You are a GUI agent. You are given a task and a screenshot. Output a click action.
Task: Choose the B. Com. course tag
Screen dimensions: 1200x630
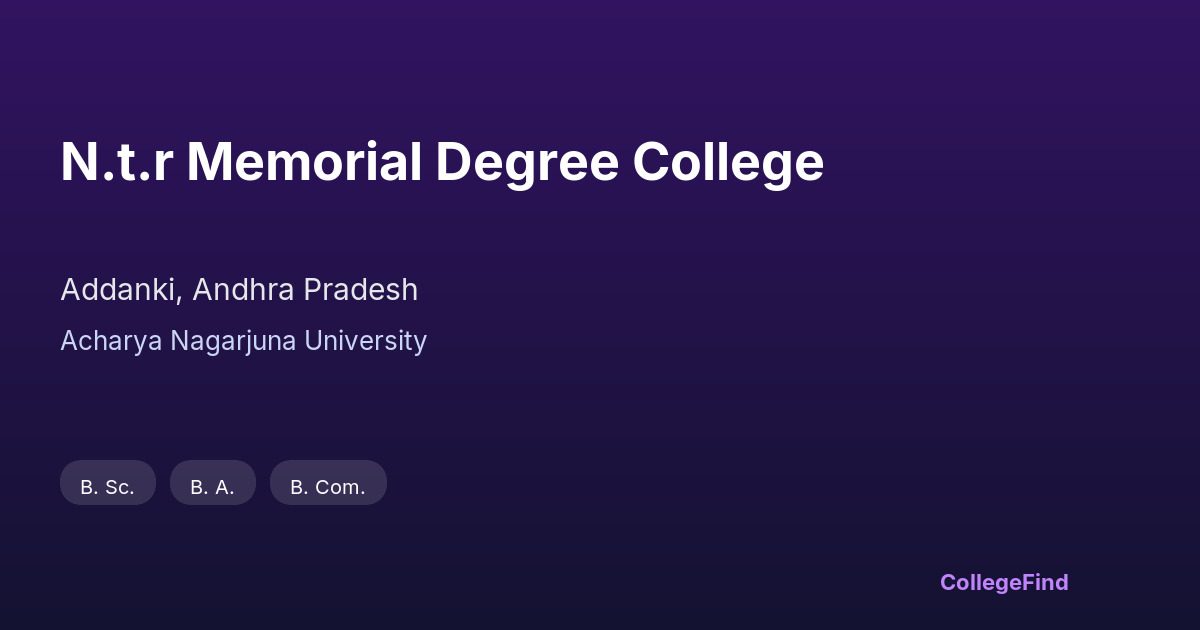click(x=328, y=483)
